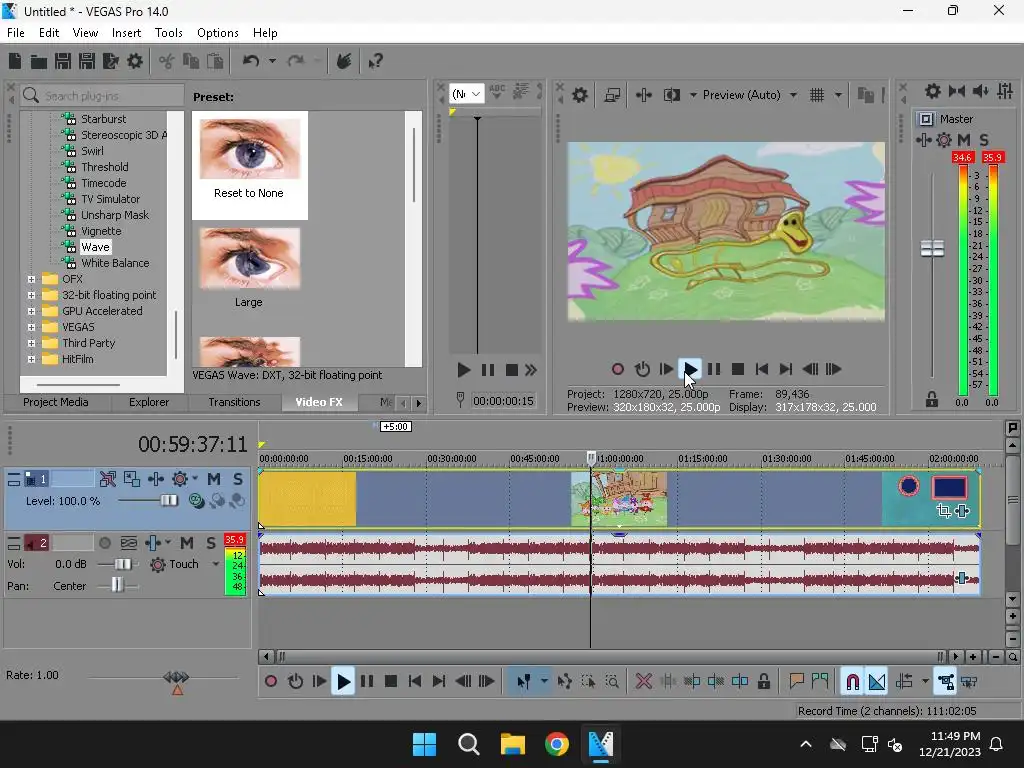Solo video track 1

coord(238,479)
